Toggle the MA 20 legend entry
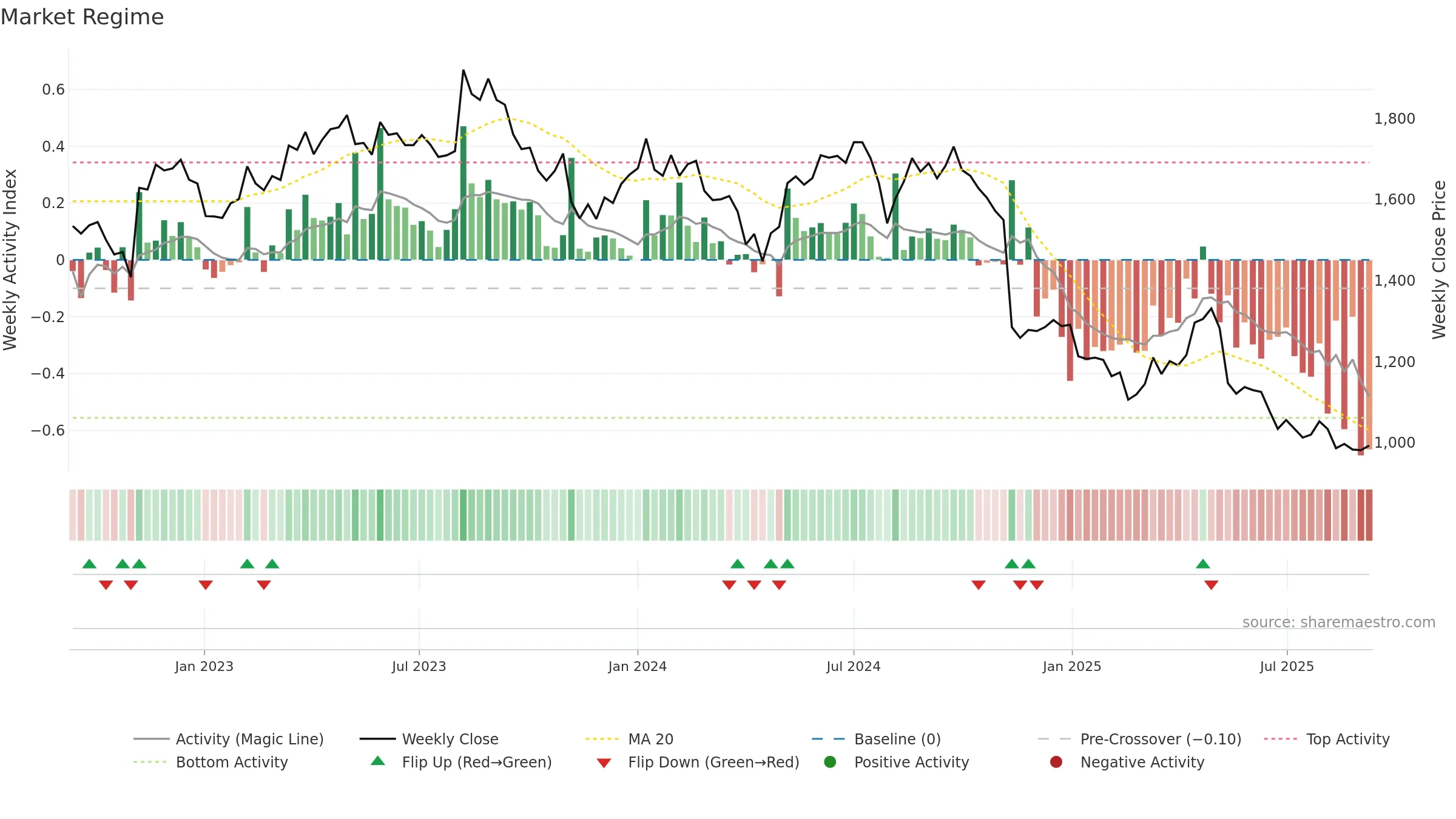1456x819 pixels. (629, 739)
